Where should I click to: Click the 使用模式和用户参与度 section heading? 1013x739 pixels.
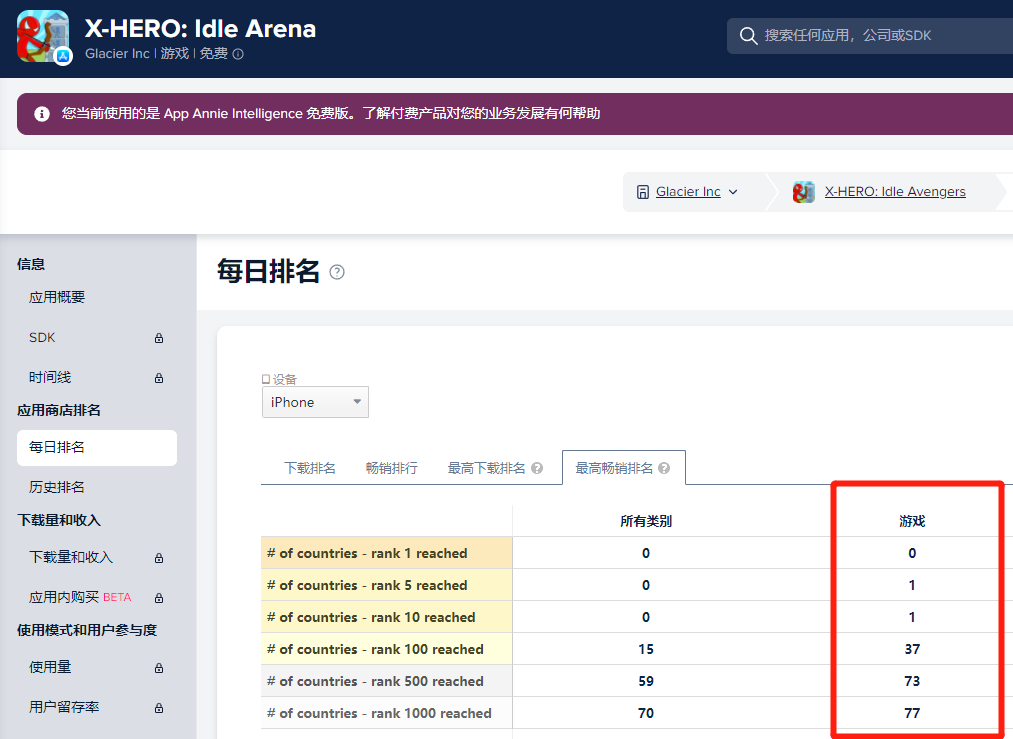point(87,630)
